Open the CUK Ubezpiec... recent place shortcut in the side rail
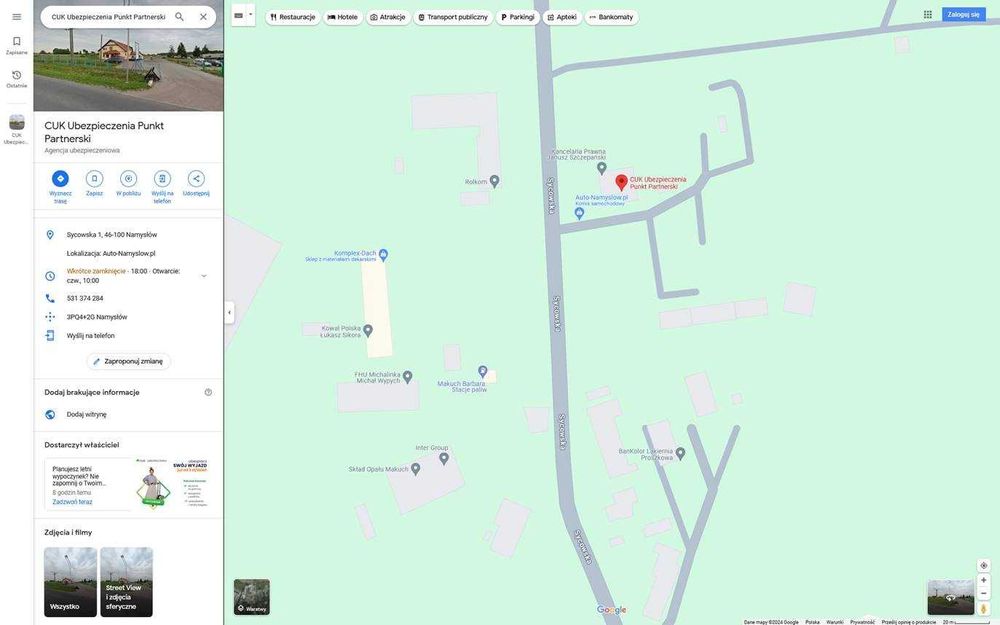 [x=17, y=129]
